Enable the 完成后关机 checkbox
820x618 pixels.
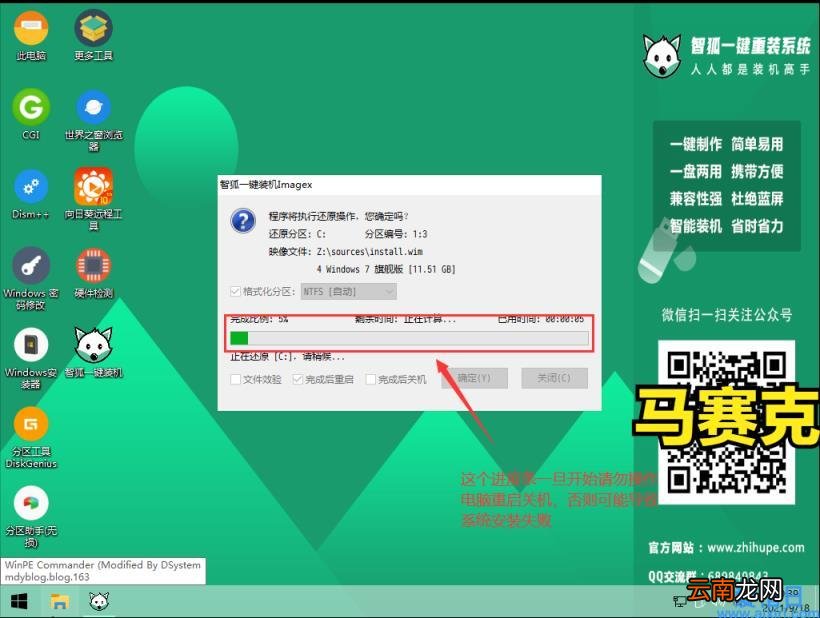[x=370, y=379]
